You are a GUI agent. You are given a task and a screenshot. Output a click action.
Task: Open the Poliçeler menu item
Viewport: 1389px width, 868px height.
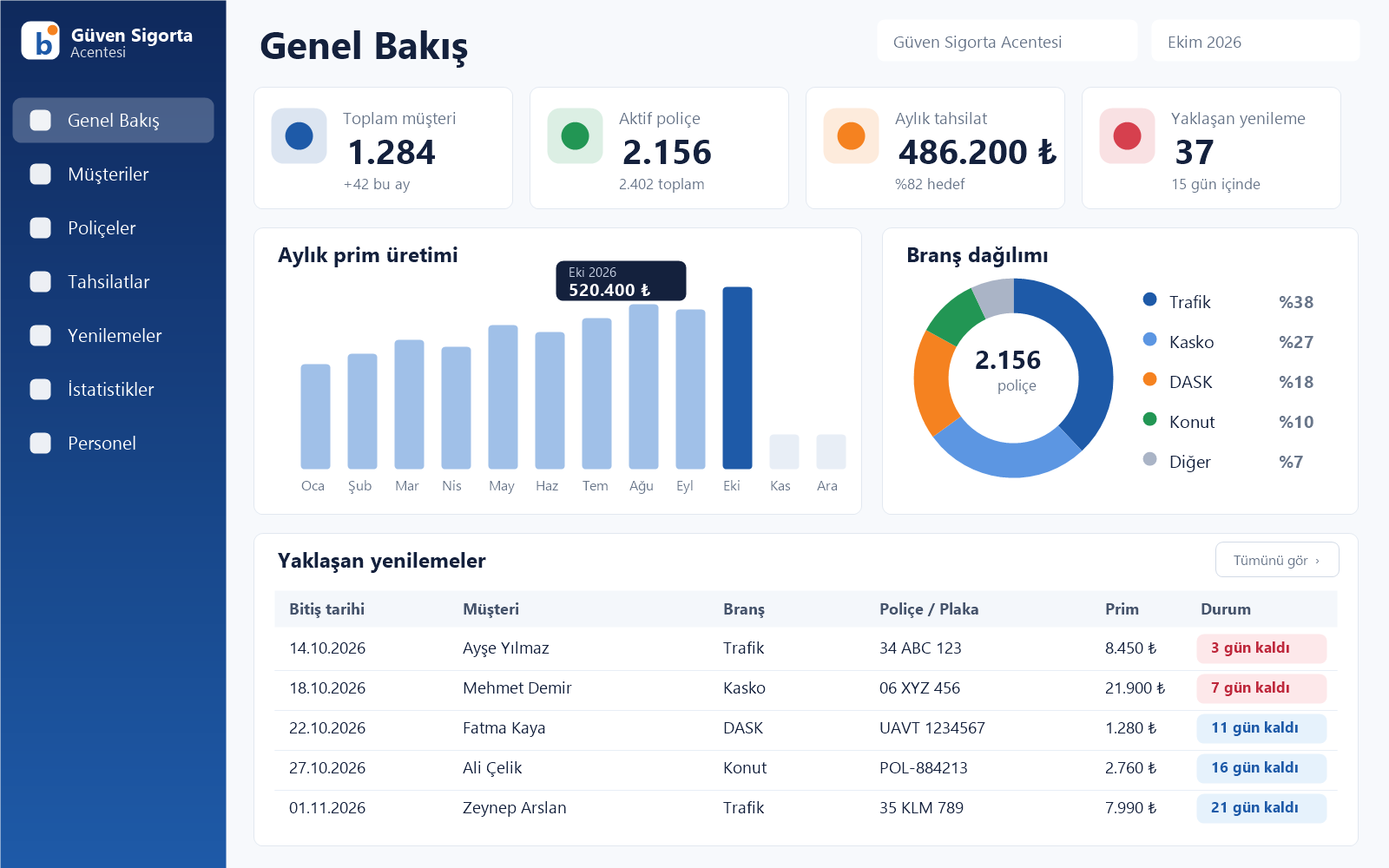tap(114, 228)
